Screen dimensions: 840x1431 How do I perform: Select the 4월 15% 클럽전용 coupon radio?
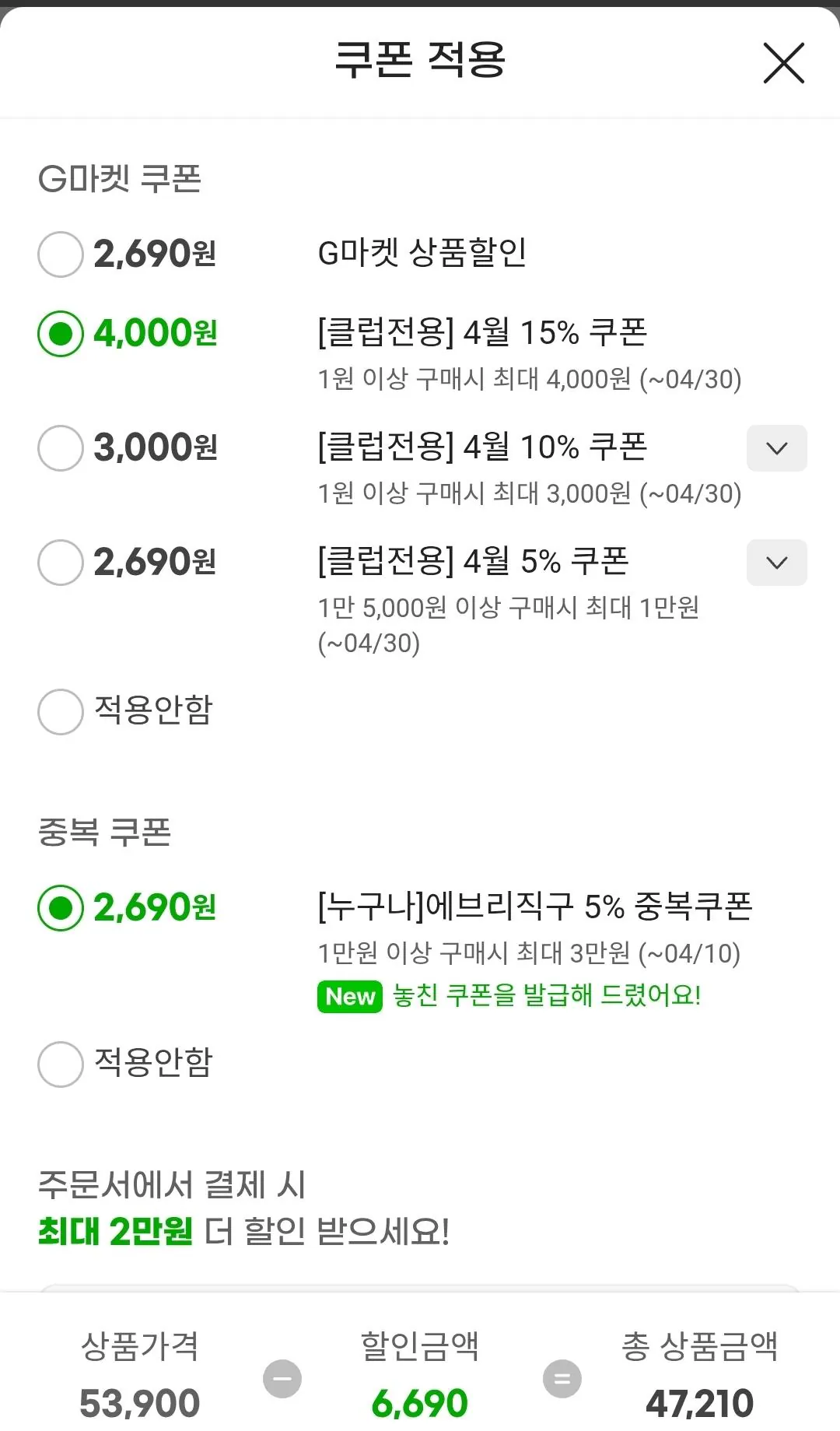coord(61,334)
